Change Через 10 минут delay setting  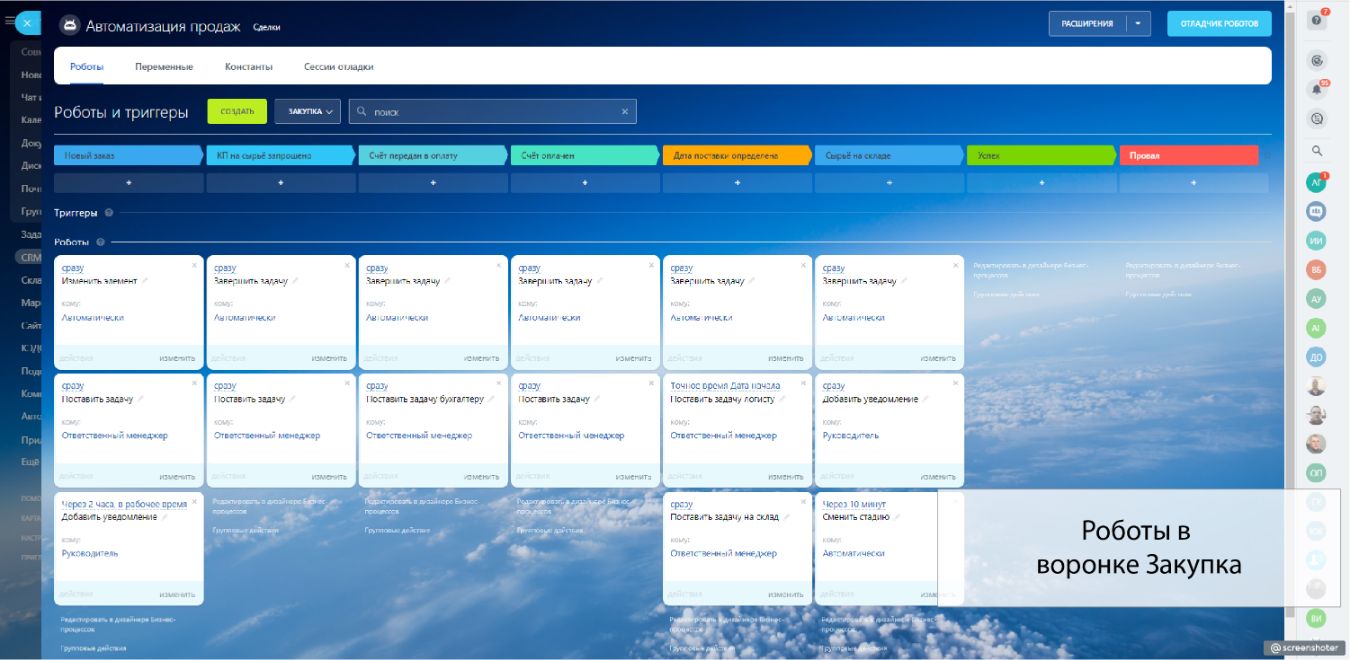click(855, 504)
